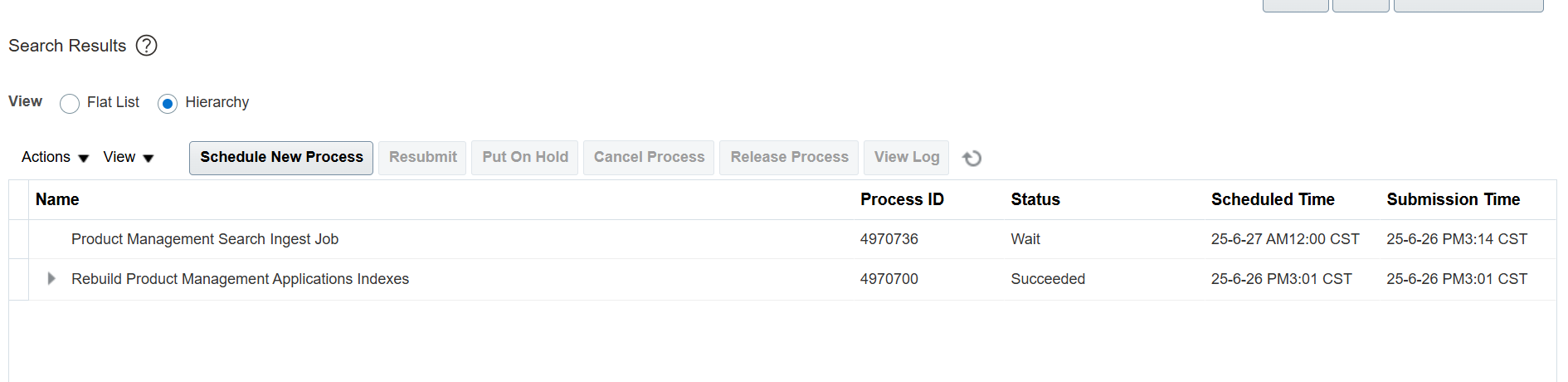
Task: Click Release Process button
Action: [x=789, y=158]
